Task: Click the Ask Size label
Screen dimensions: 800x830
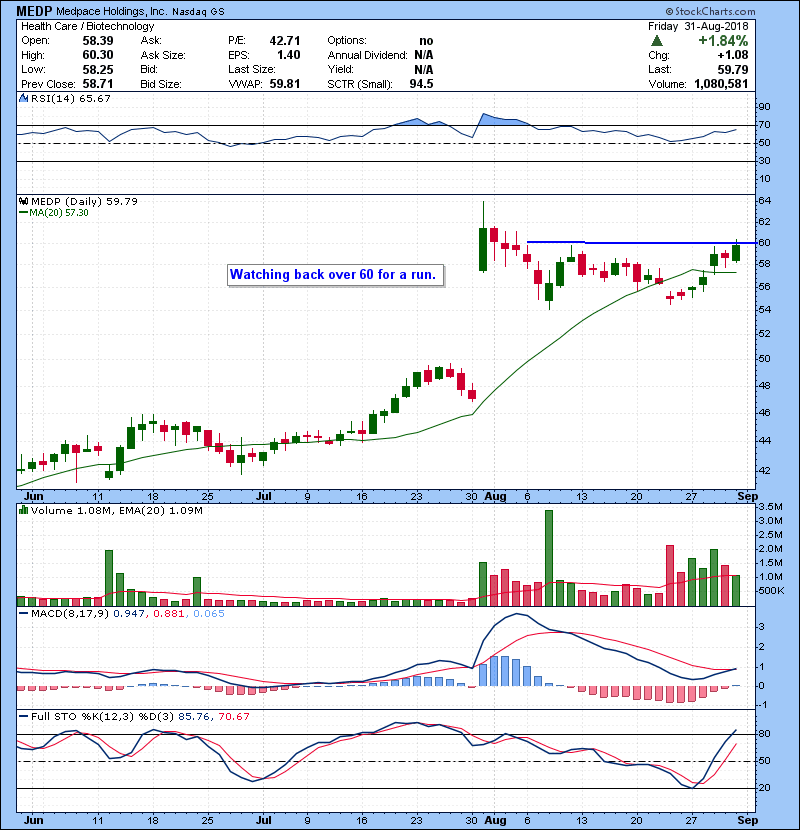Action: pyautogui.click(x=163, y=55)
